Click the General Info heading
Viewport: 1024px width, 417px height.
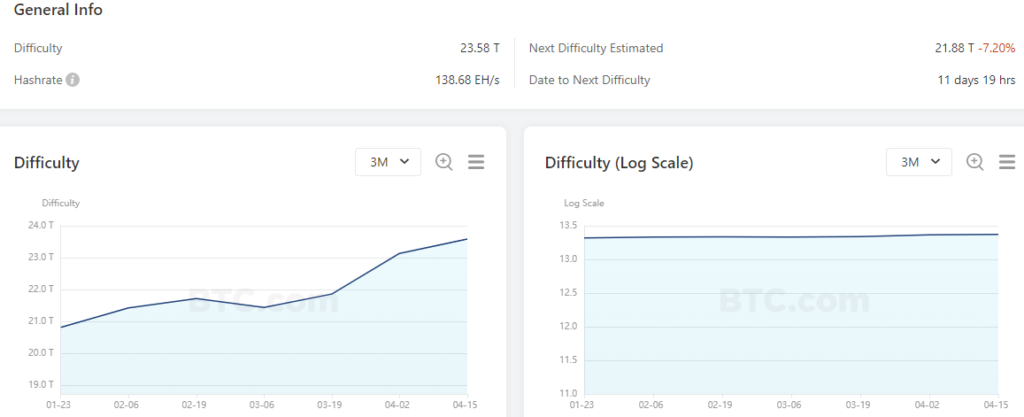tap(58, 10)
